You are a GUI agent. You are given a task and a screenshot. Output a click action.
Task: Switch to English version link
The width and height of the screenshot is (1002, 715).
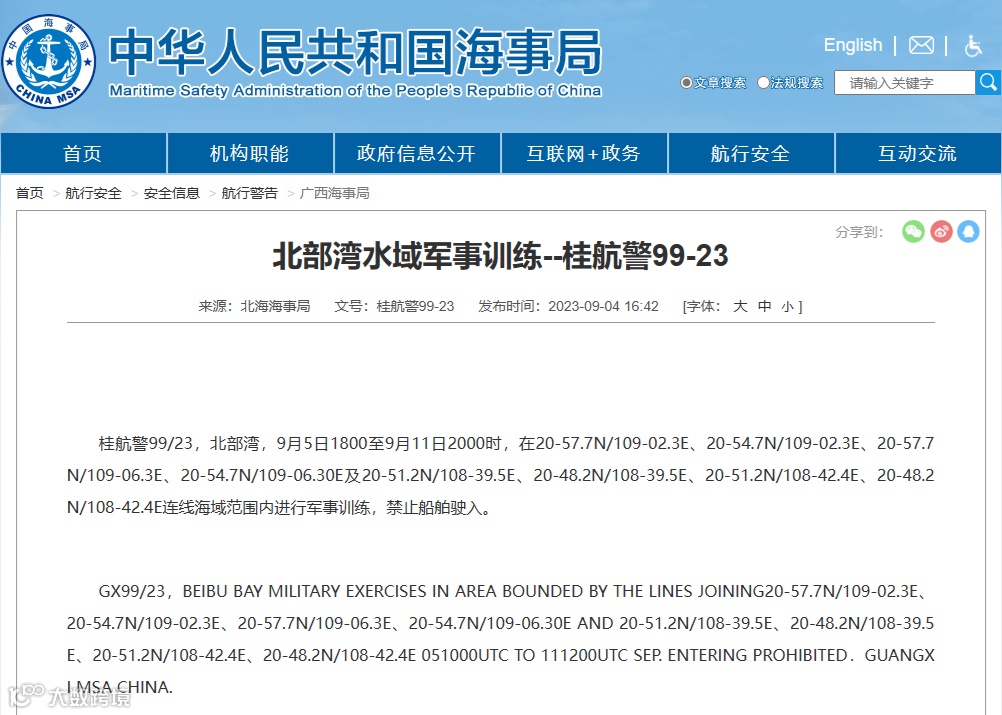pyautogui.click(x=852, y=45)
